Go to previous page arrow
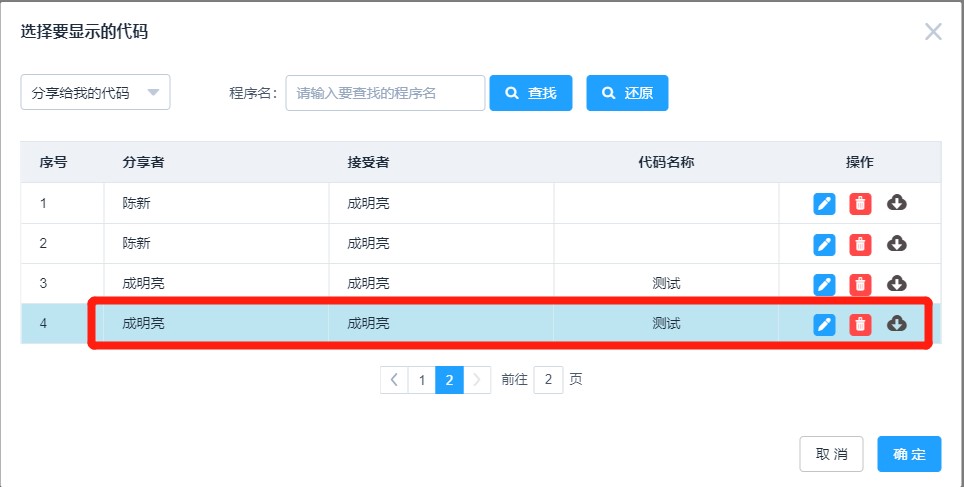 pyautogui.click(x=394, y=380)
